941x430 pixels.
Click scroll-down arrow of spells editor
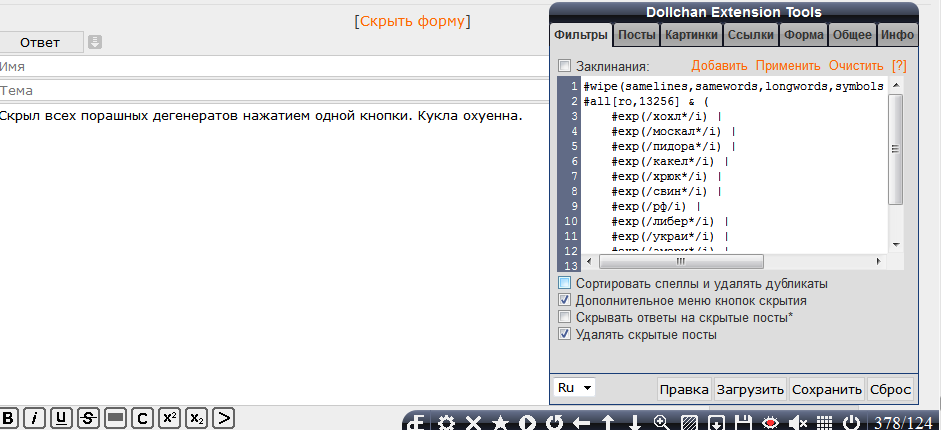point(895,245)
